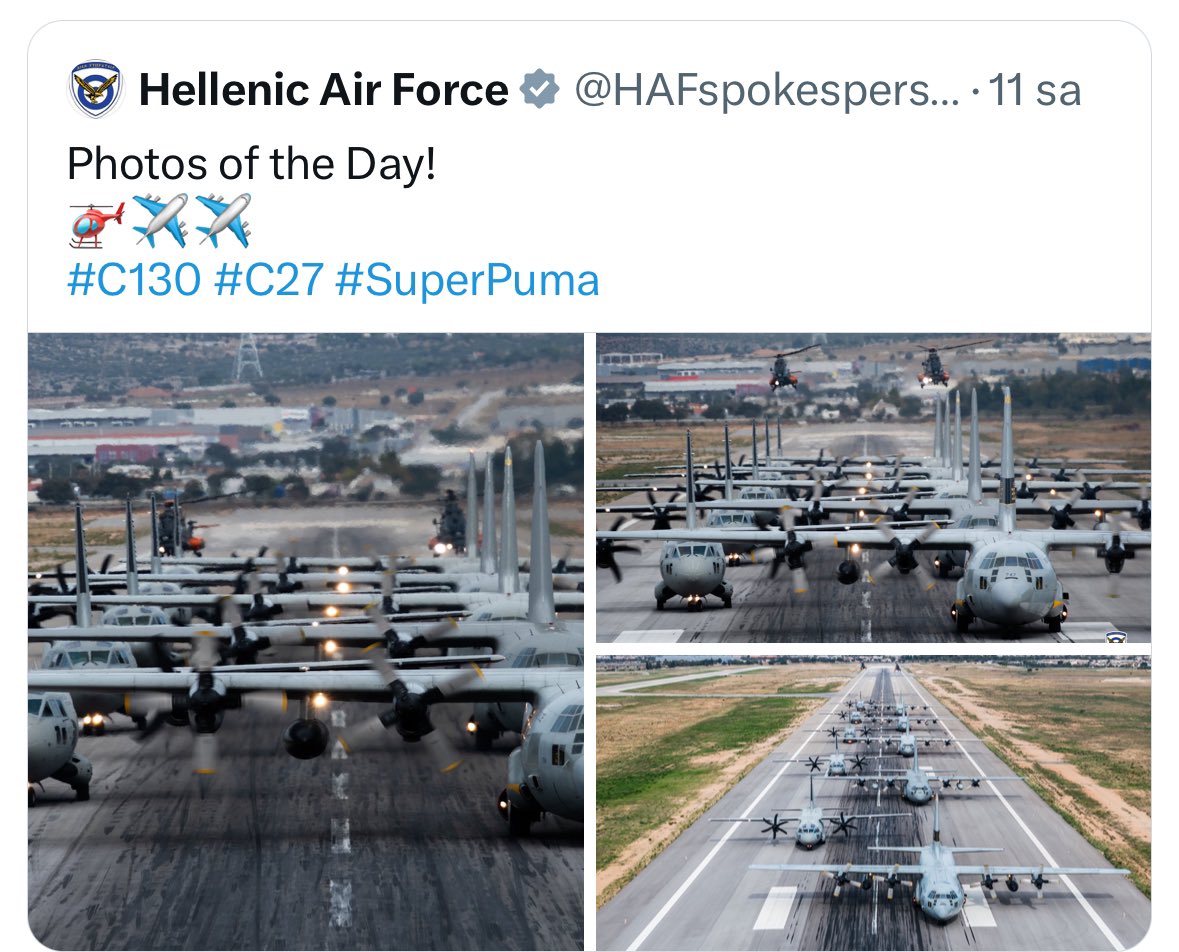Open the Hellenic Air Force profile name
1179x952 pixels.
pos(323,91)
